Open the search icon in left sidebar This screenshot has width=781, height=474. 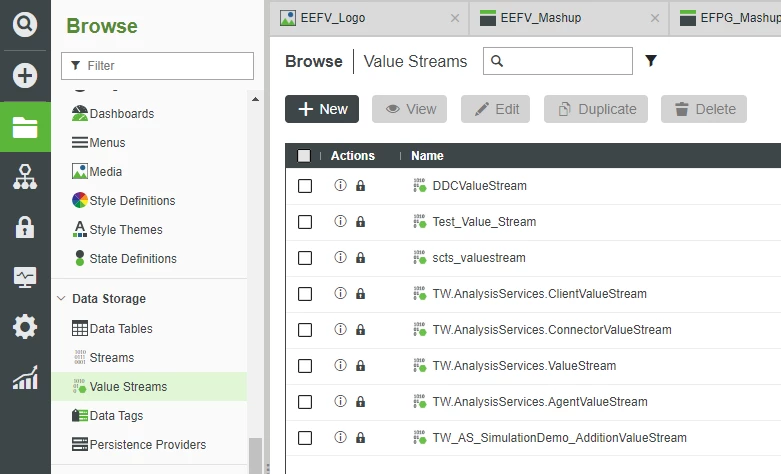point(25,23)
